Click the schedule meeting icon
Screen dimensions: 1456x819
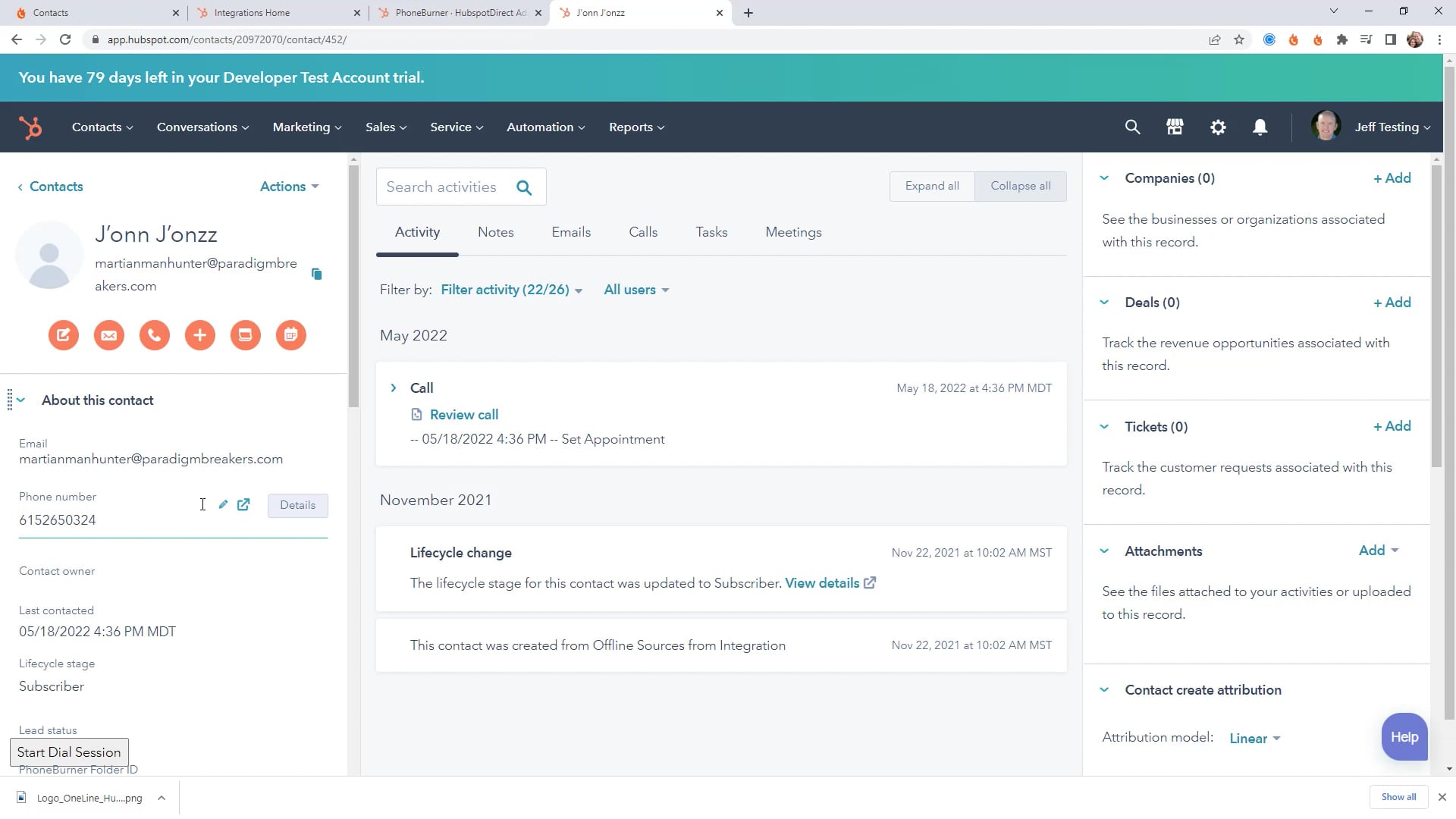click(290, 335)
